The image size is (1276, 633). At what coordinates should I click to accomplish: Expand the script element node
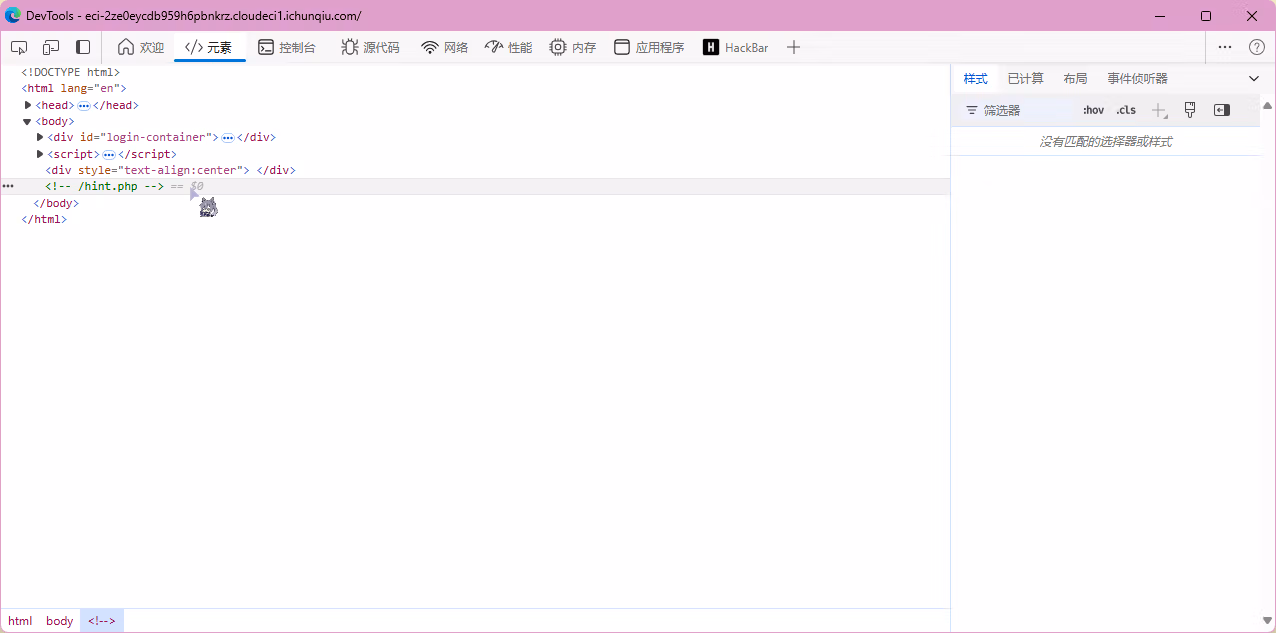[x=40, y=154]
